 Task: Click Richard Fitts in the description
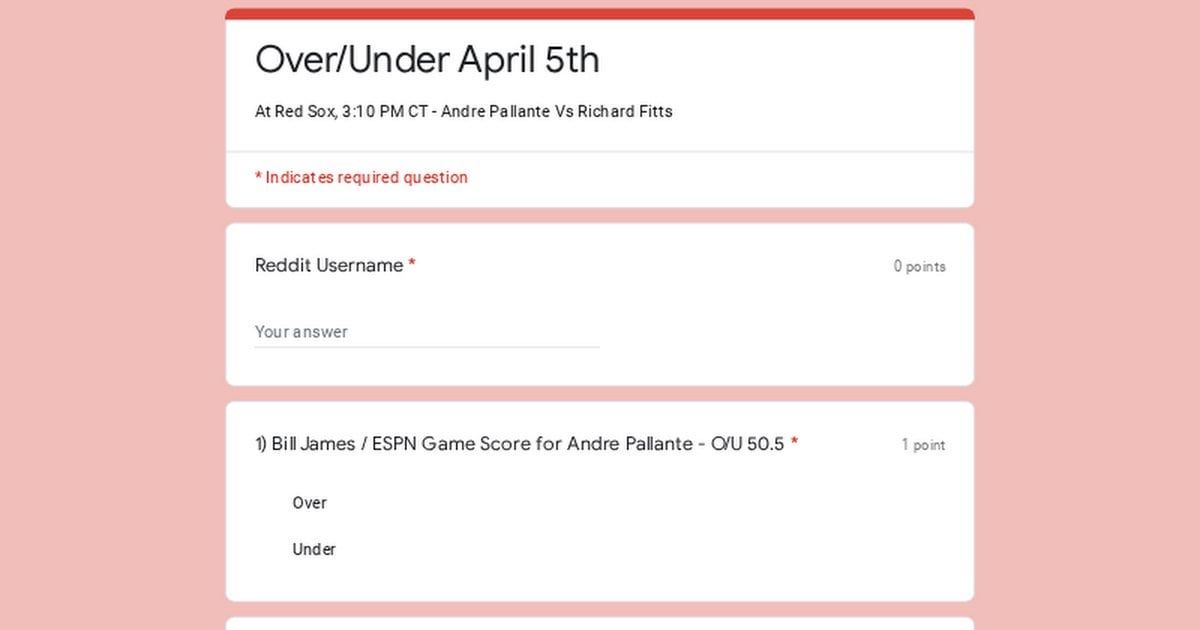coord(624,112)
